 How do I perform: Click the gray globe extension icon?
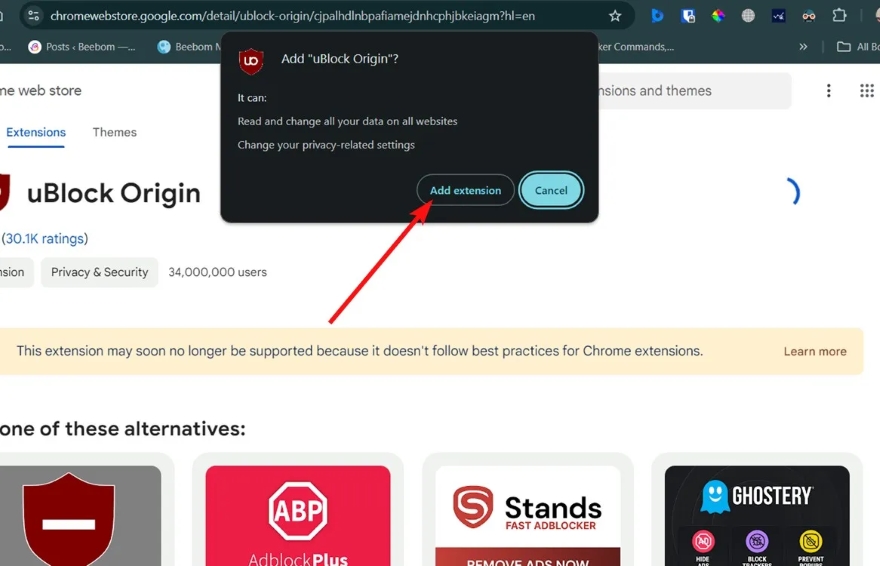[x=748, y=16]
